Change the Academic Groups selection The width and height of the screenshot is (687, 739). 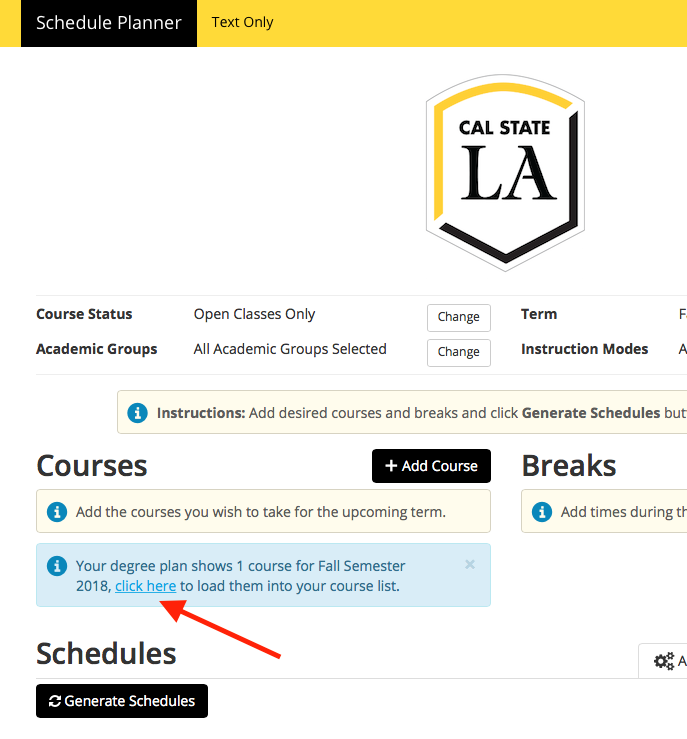[x=458, y=353]
